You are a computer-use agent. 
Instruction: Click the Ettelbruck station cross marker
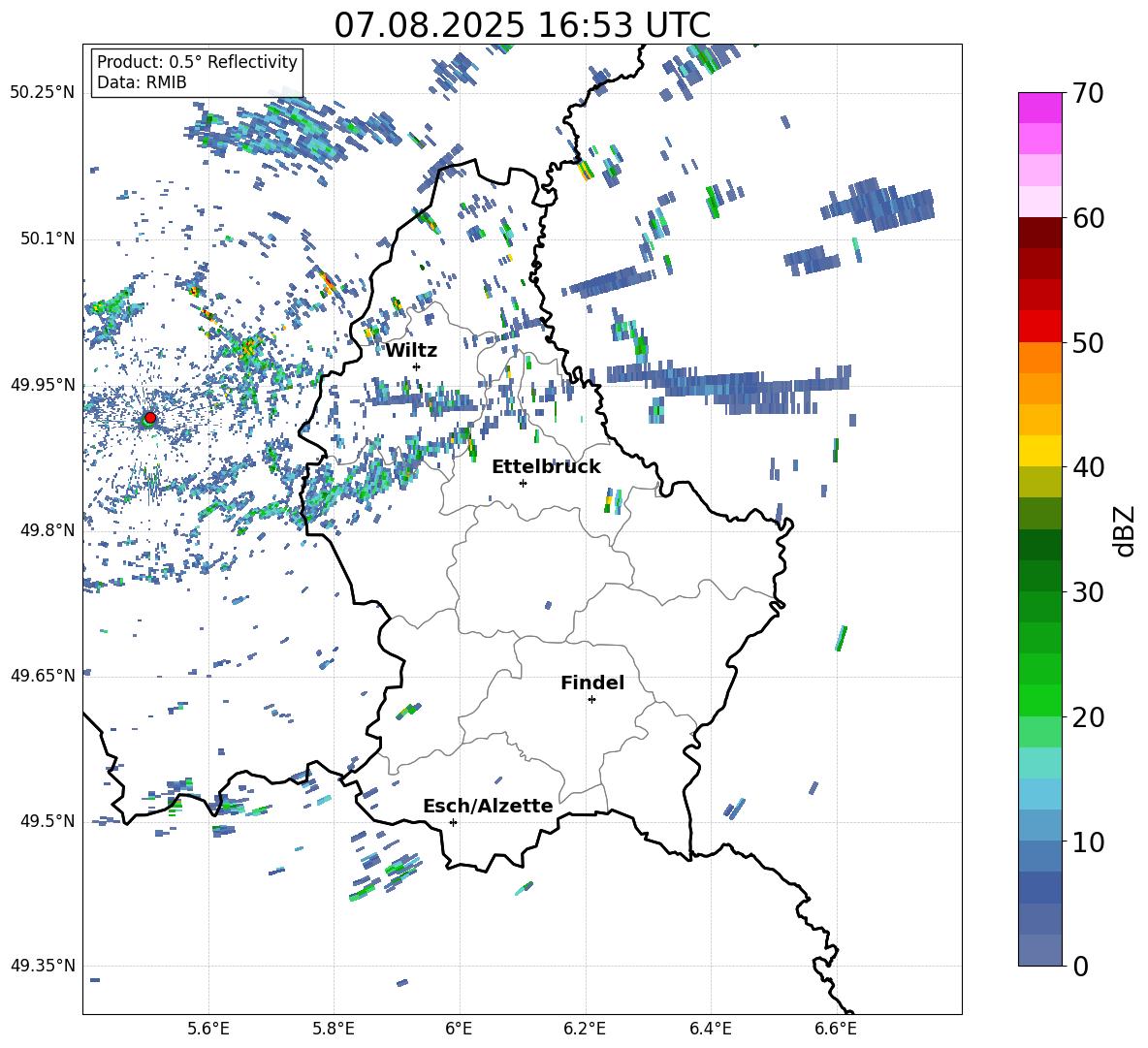[x=523, y=483]
